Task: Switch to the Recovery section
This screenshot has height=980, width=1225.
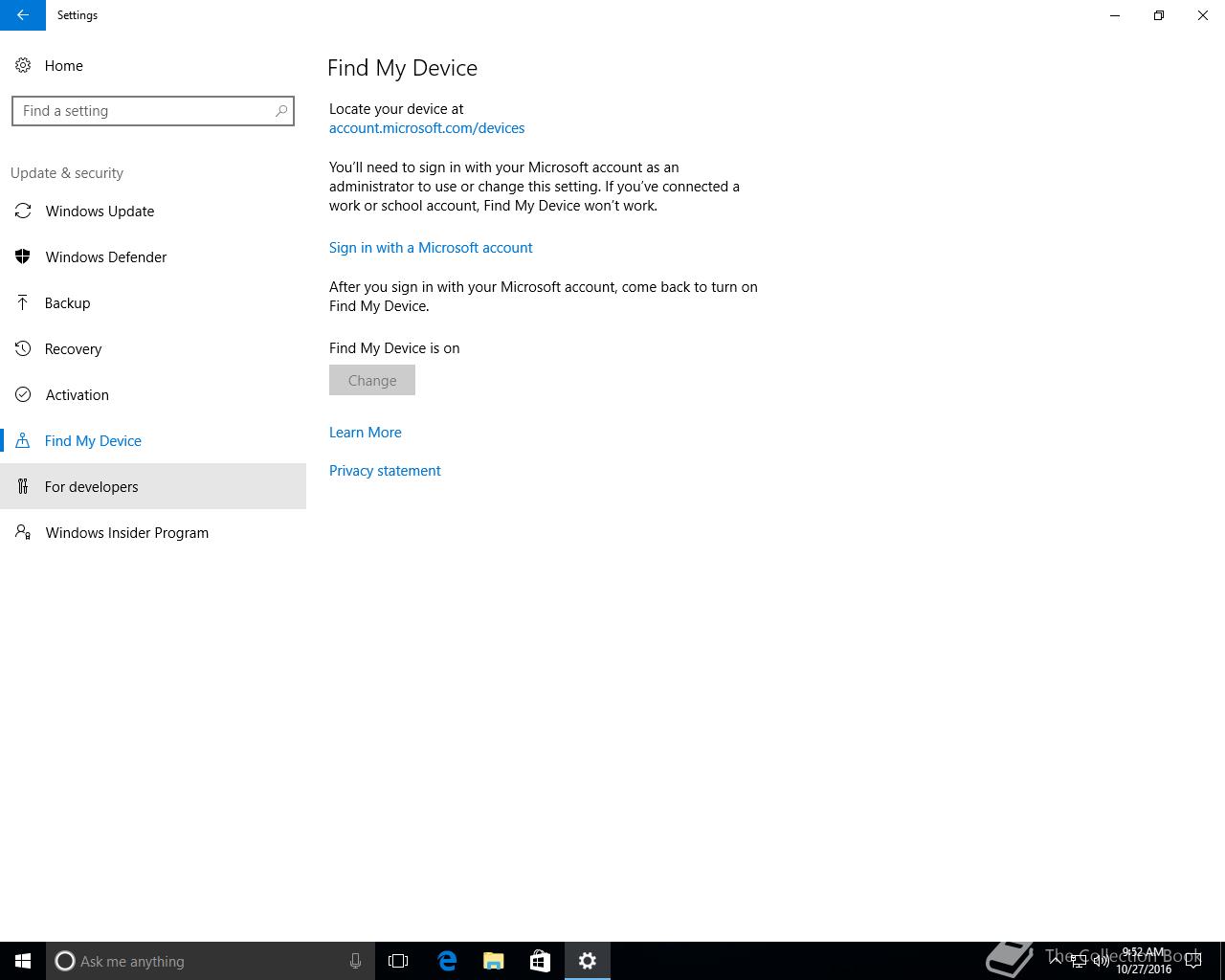Action: (153, 349)
